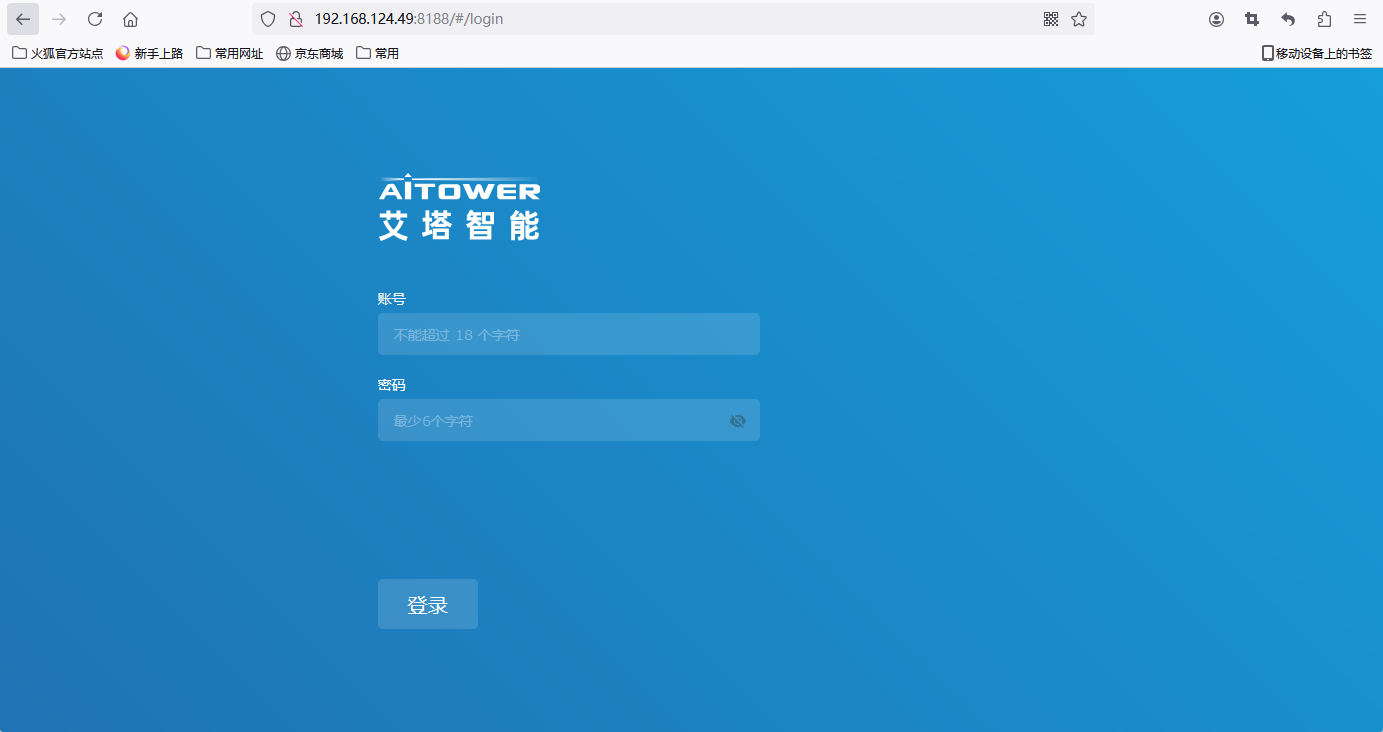Click the undo arrow toolbar icon
This screenshot has width=1383, height=732.
point(1288,19)
